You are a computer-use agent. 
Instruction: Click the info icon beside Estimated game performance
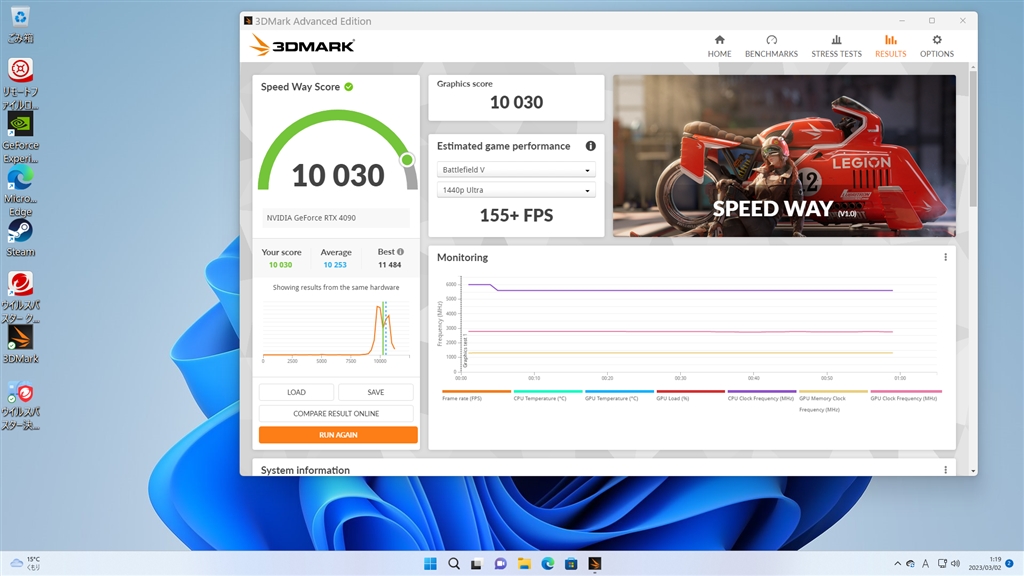[590, 146]
